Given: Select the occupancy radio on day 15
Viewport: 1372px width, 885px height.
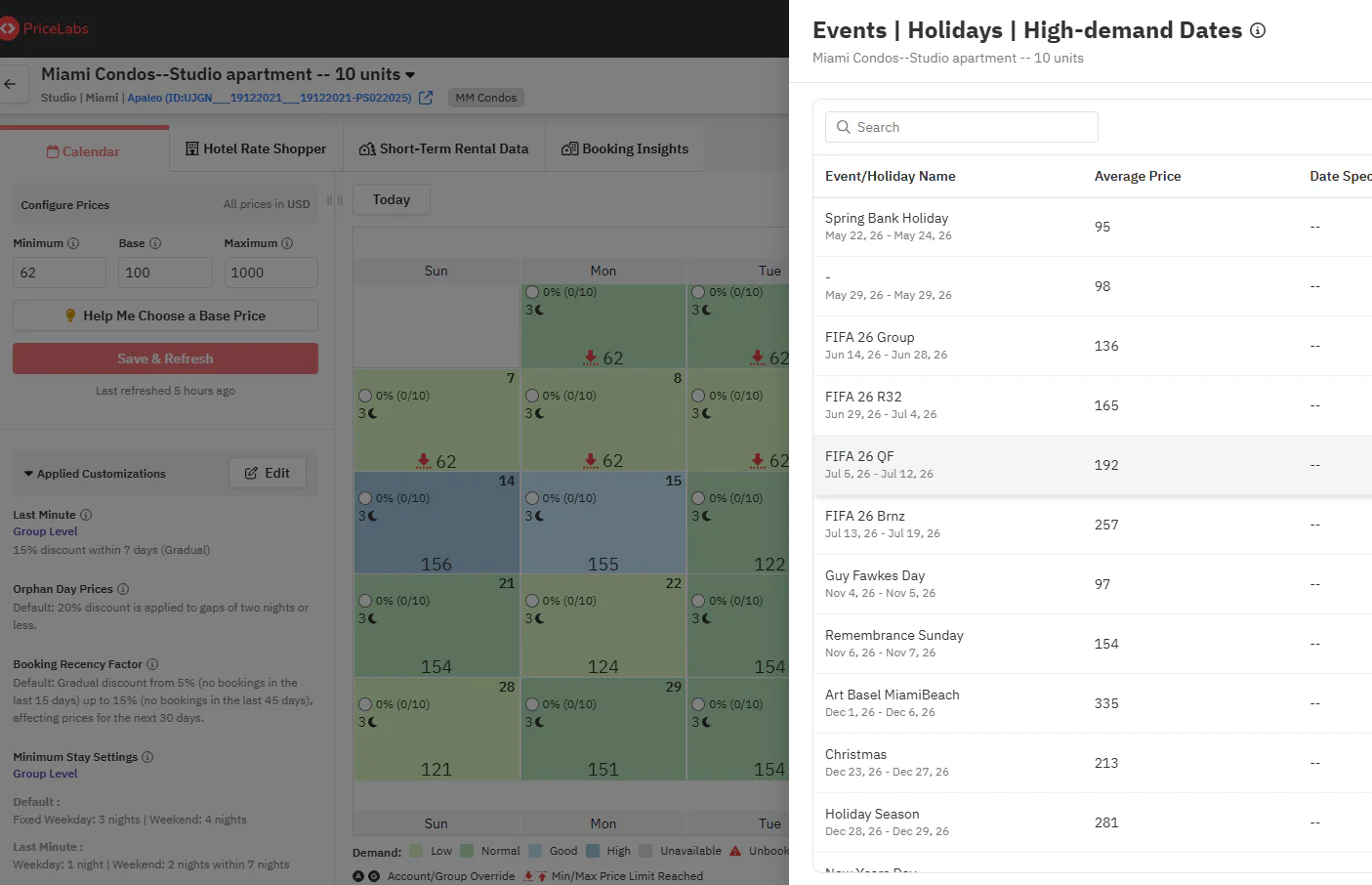Looking at the screenshot, I should (532, 498).
